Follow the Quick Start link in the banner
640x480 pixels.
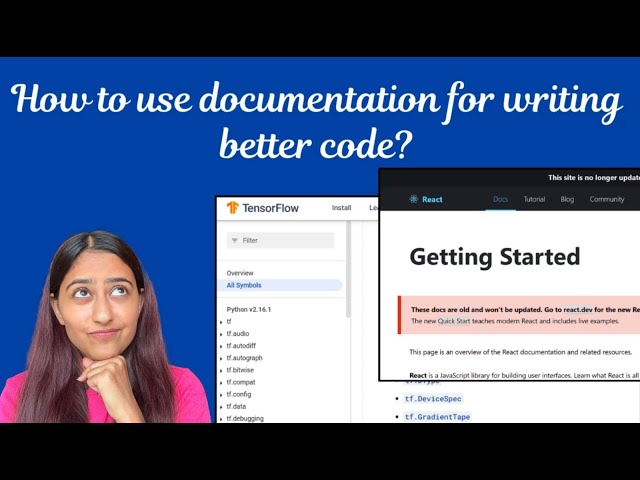pyautogui.click(x=454, y=321)
